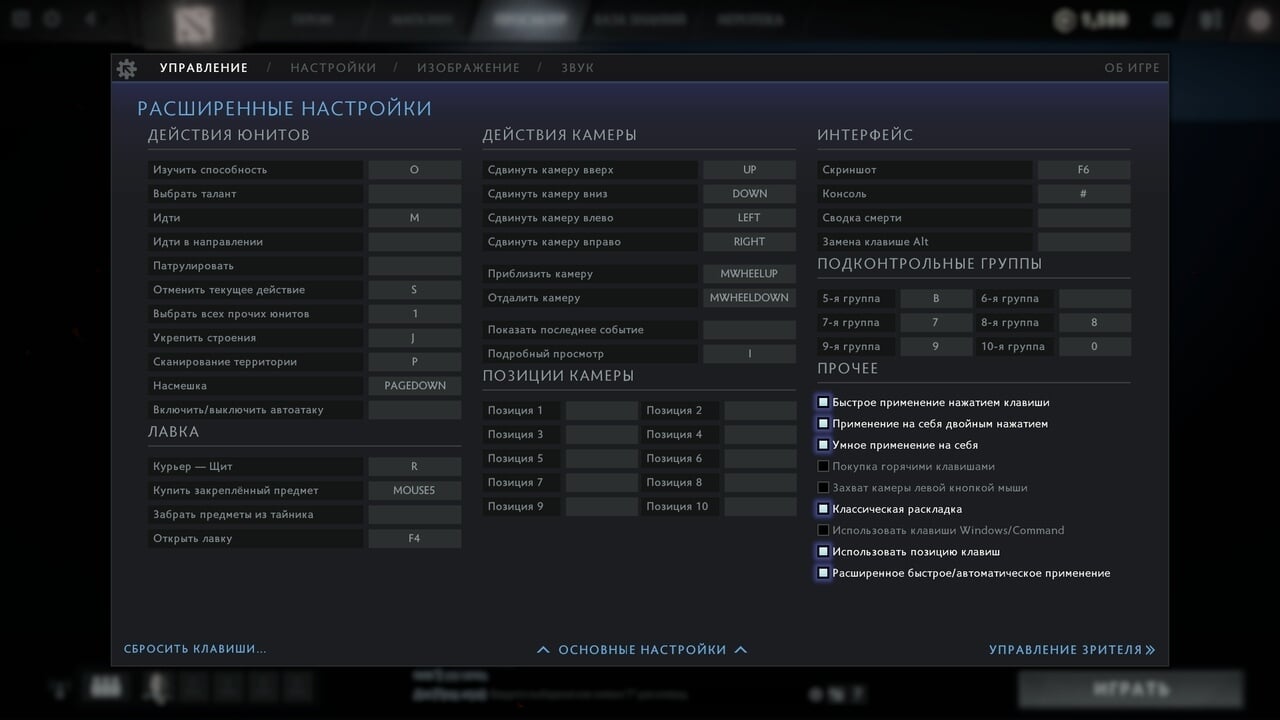Rebind Курьер — Щит key R

click(414, 467)
